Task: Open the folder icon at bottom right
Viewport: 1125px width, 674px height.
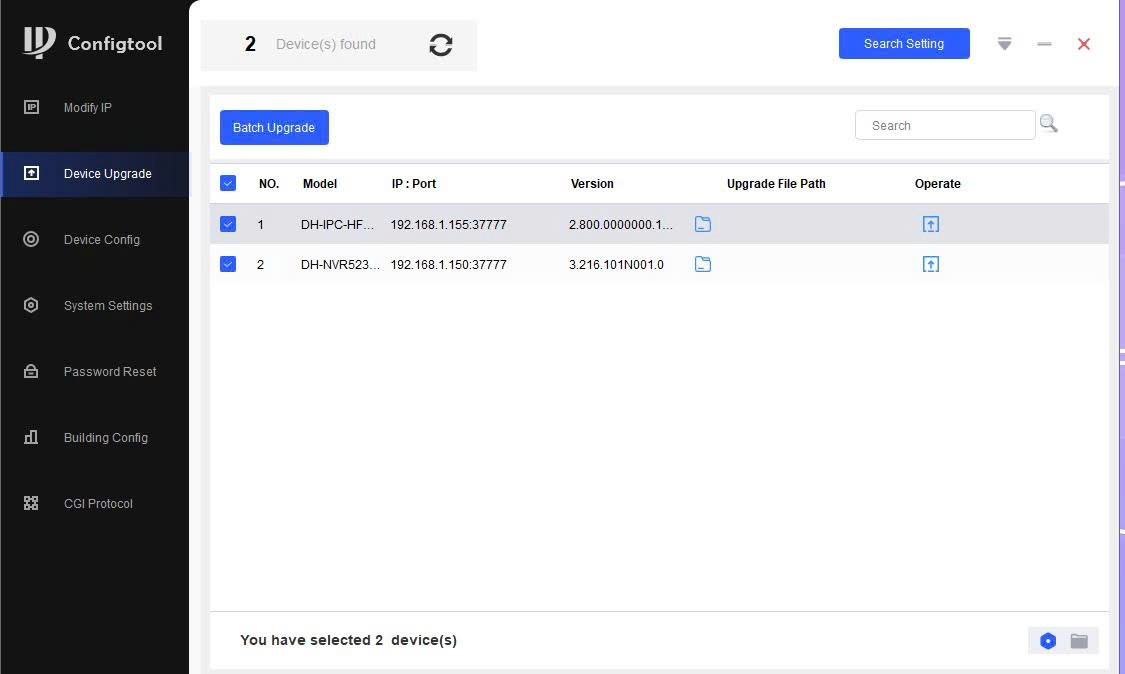Action: pyautogui.click(x=1079, y=640)
